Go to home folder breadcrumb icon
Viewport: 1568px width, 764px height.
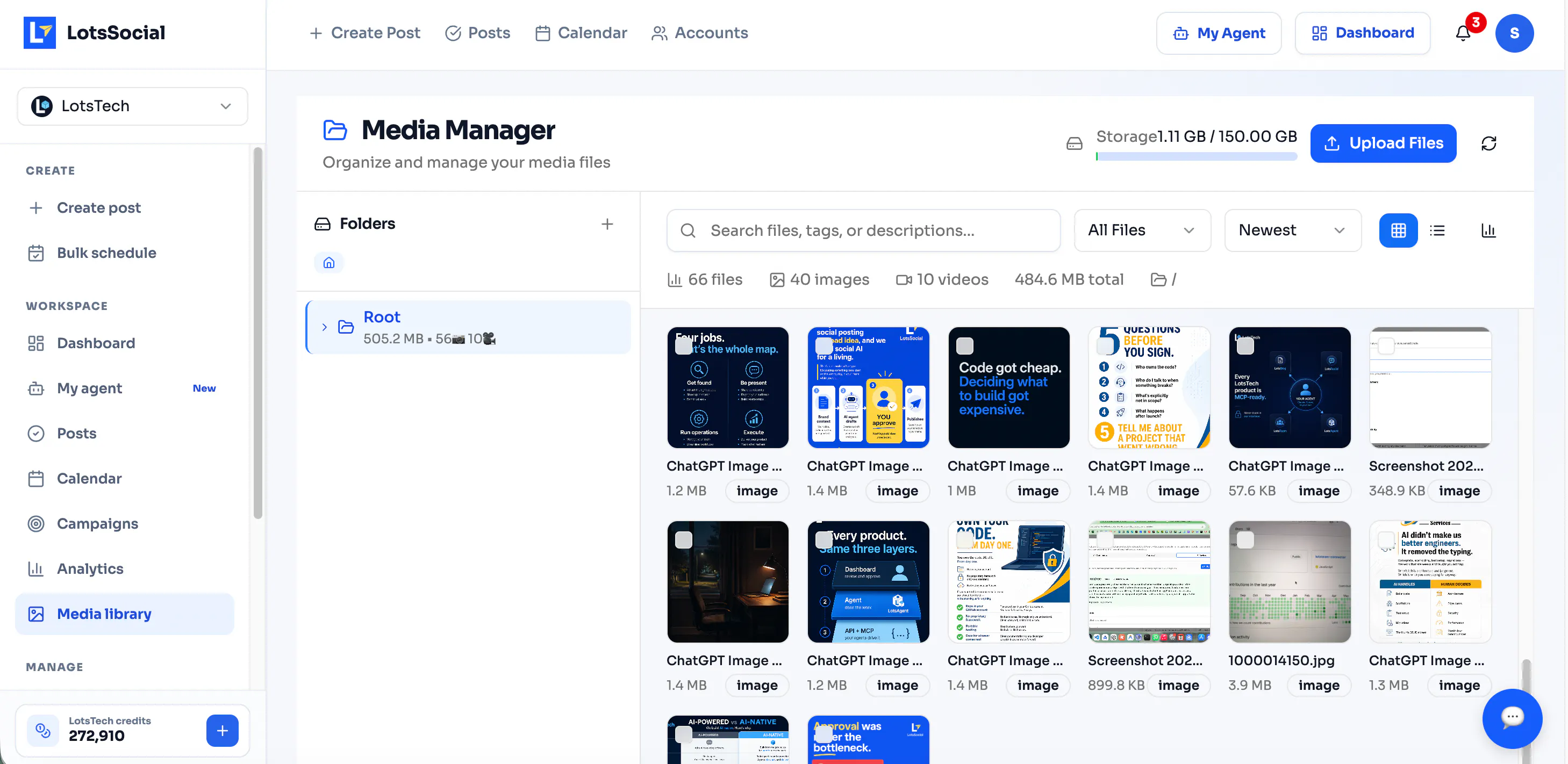328,263
